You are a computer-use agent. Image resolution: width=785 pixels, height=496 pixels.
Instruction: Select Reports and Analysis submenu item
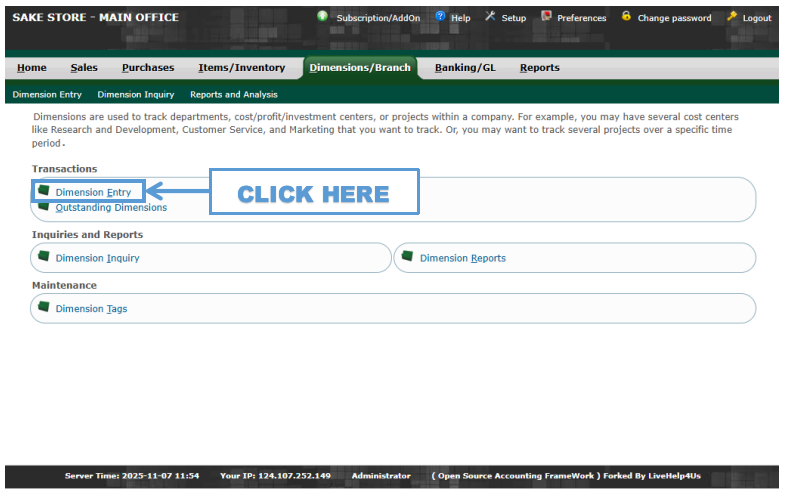[x=233, y=95]
